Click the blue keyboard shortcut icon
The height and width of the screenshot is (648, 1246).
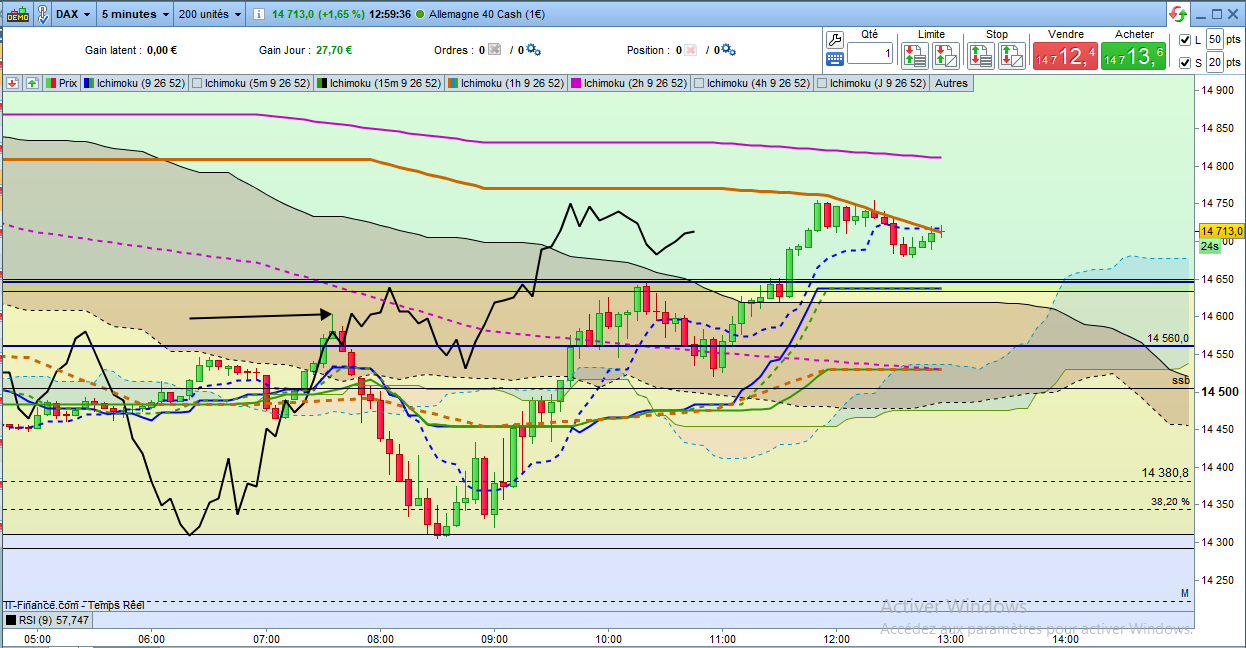[x=835, y=59]
